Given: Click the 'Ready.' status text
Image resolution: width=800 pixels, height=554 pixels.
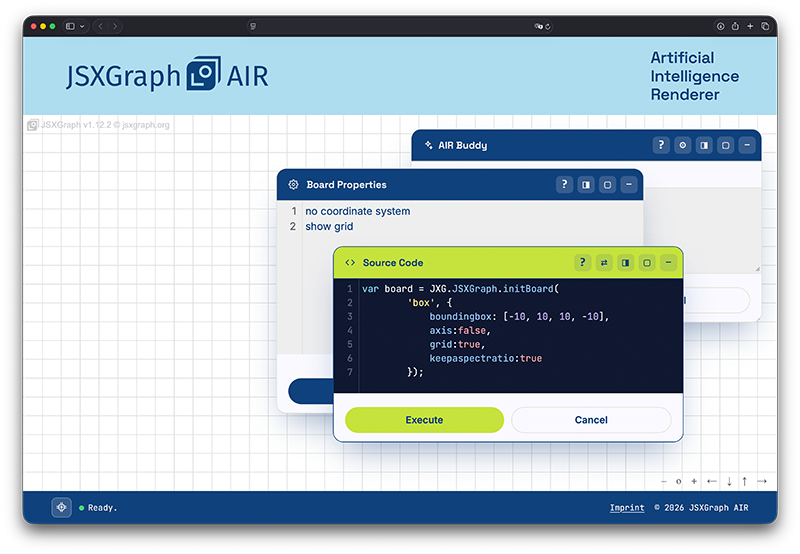Looking at the screenshot, I should (103, 508).
